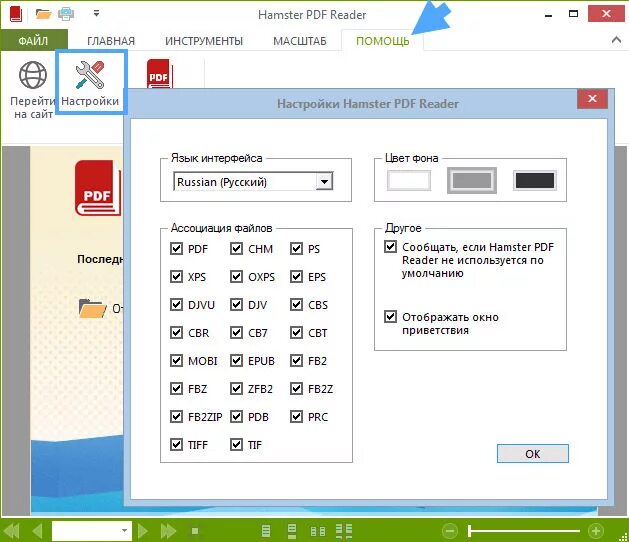Uncheck the CBT file association

coord(296,333)
